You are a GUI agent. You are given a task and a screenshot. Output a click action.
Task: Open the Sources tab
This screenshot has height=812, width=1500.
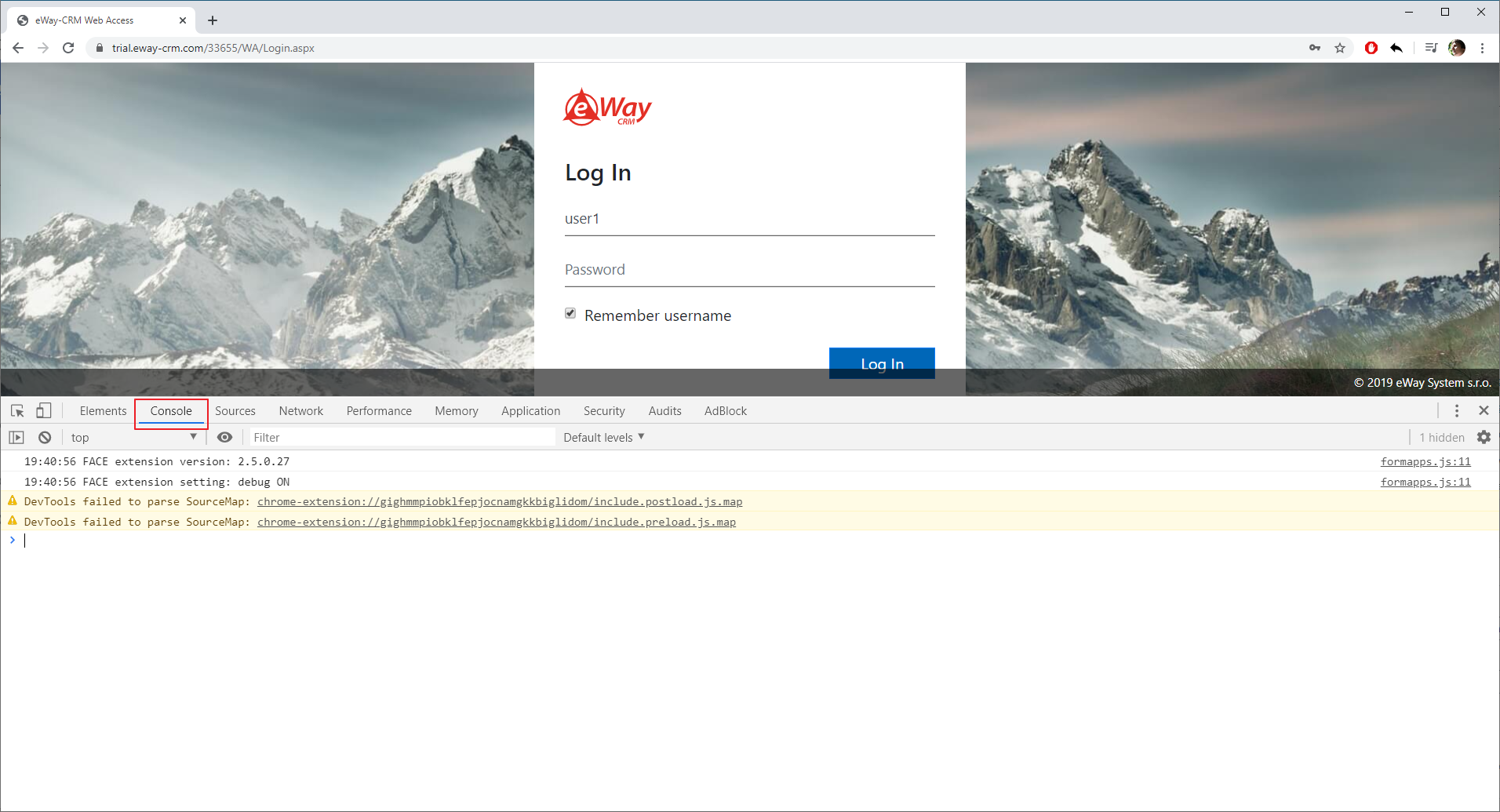click(x=235, y=410)
